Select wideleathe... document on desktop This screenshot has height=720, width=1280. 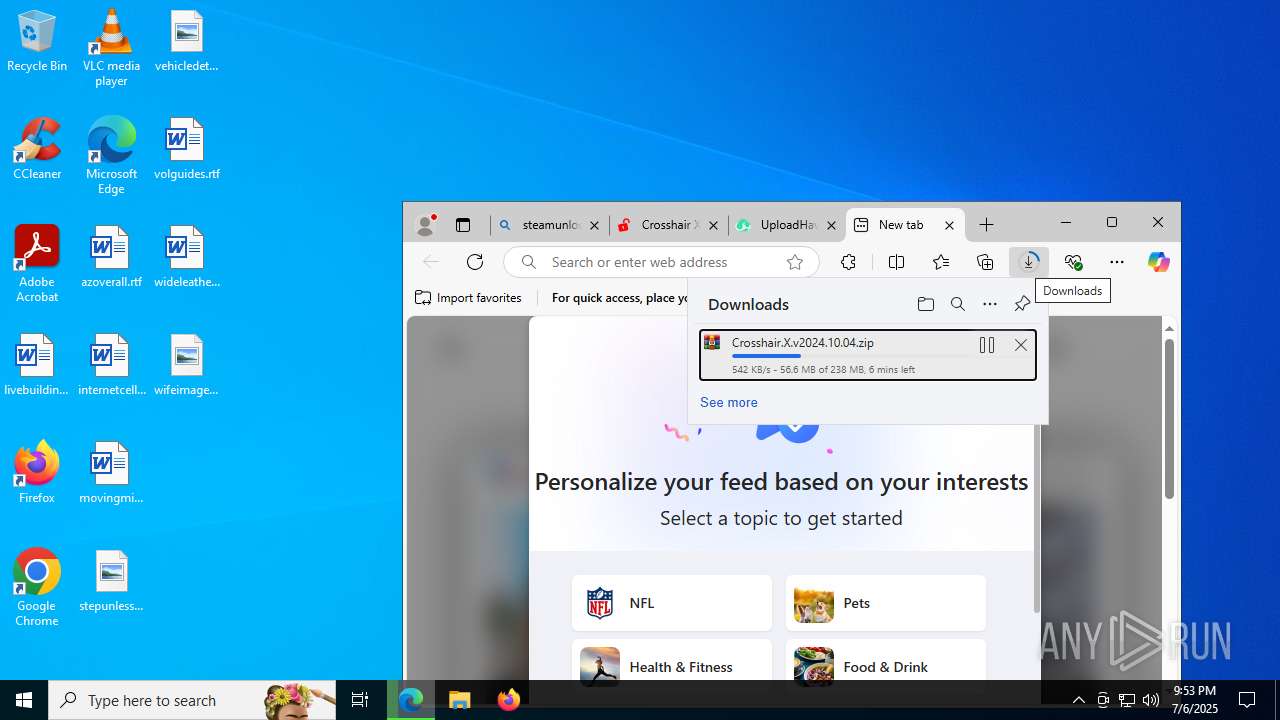pyautogui.click(x=186, y=258)
